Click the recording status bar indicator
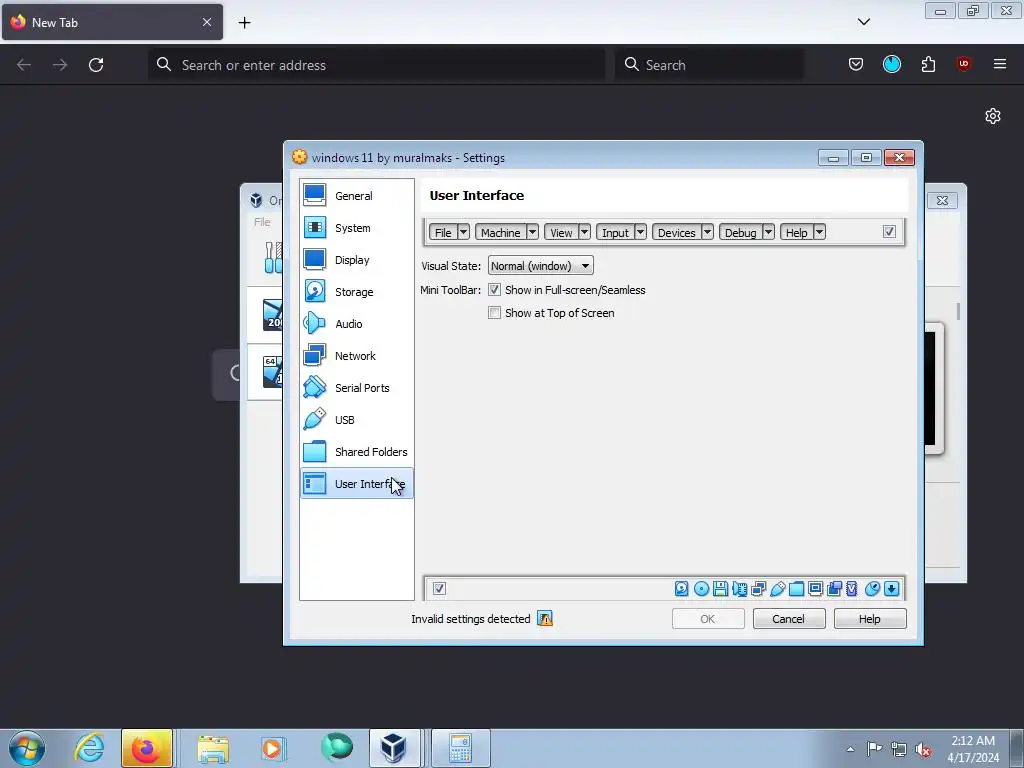1024x768 pixels. pos(835,588)
